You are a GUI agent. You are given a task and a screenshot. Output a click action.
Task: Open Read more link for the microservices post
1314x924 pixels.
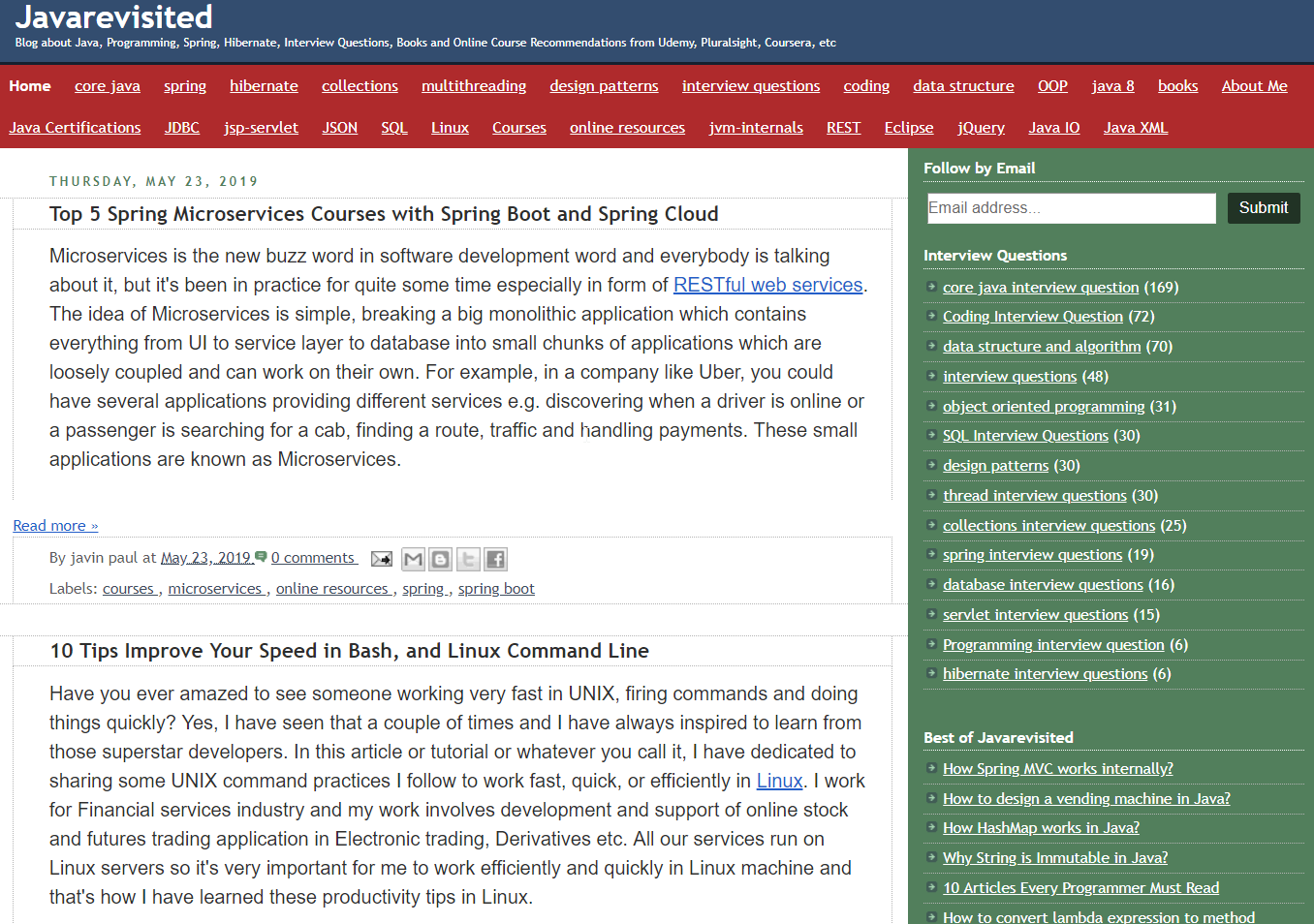click(x=55, y=526)
